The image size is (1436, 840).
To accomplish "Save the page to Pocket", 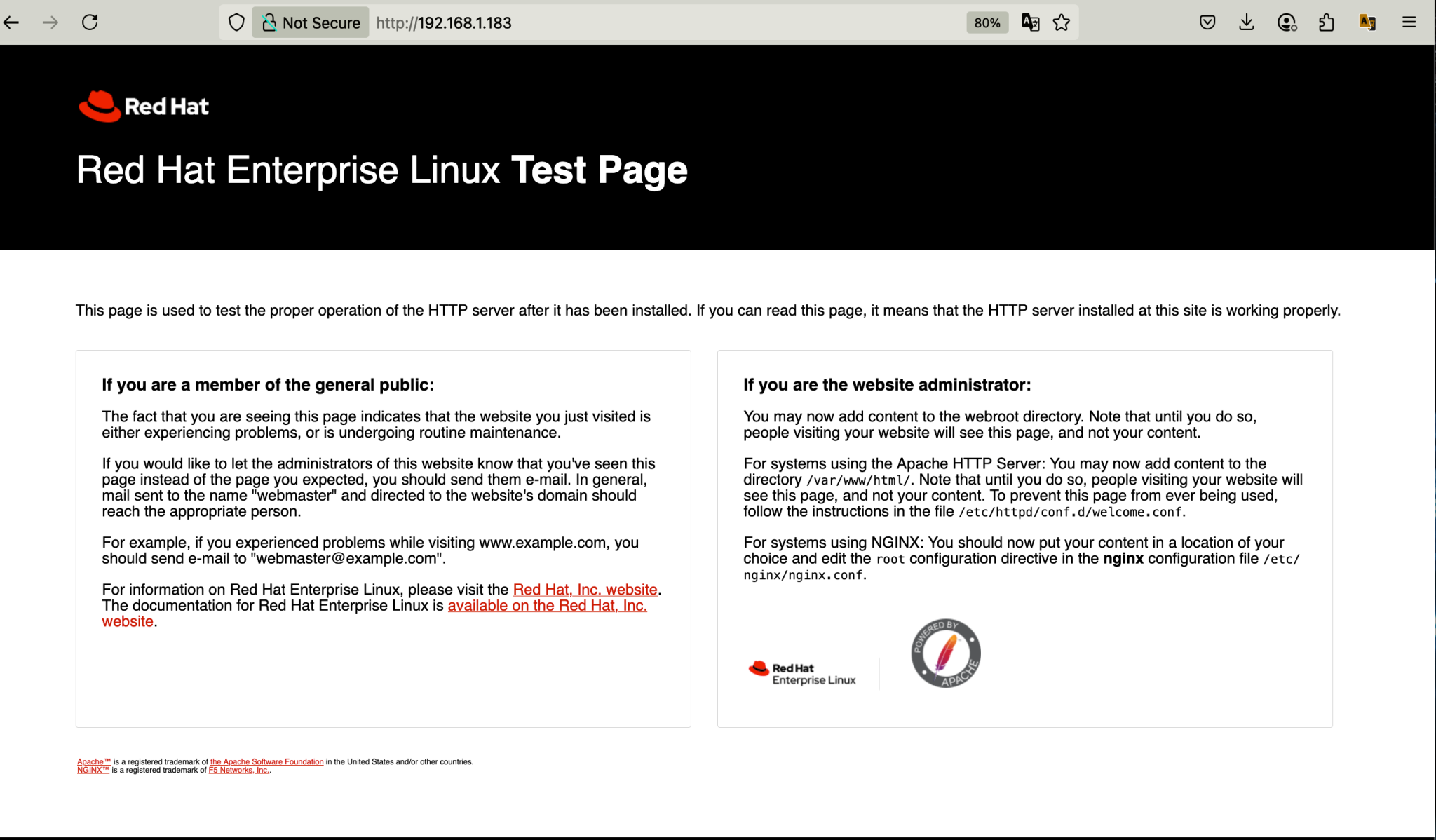I will click(x=1207, y=22).
